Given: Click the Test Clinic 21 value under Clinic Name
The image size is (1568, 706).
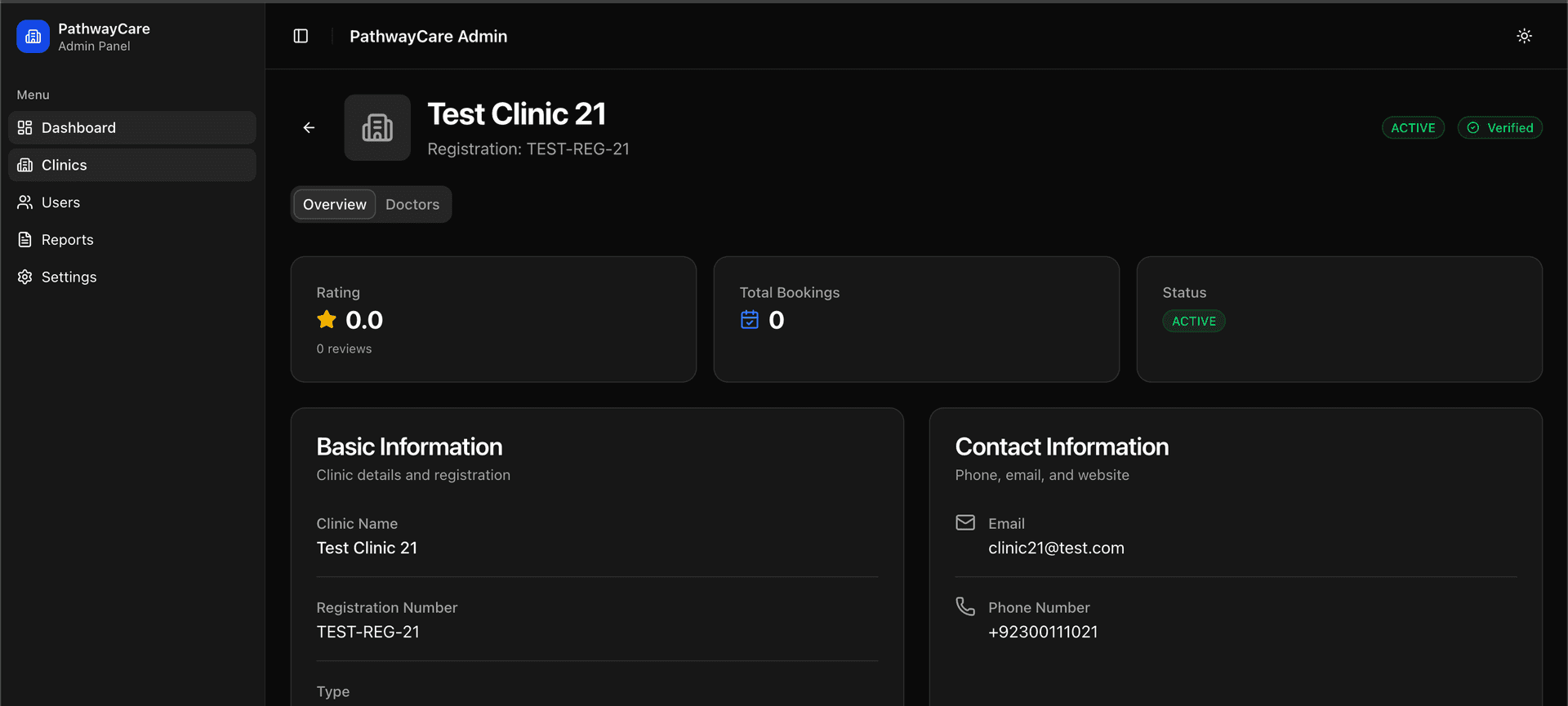Looking at the screenshot, I should point(367,548).
